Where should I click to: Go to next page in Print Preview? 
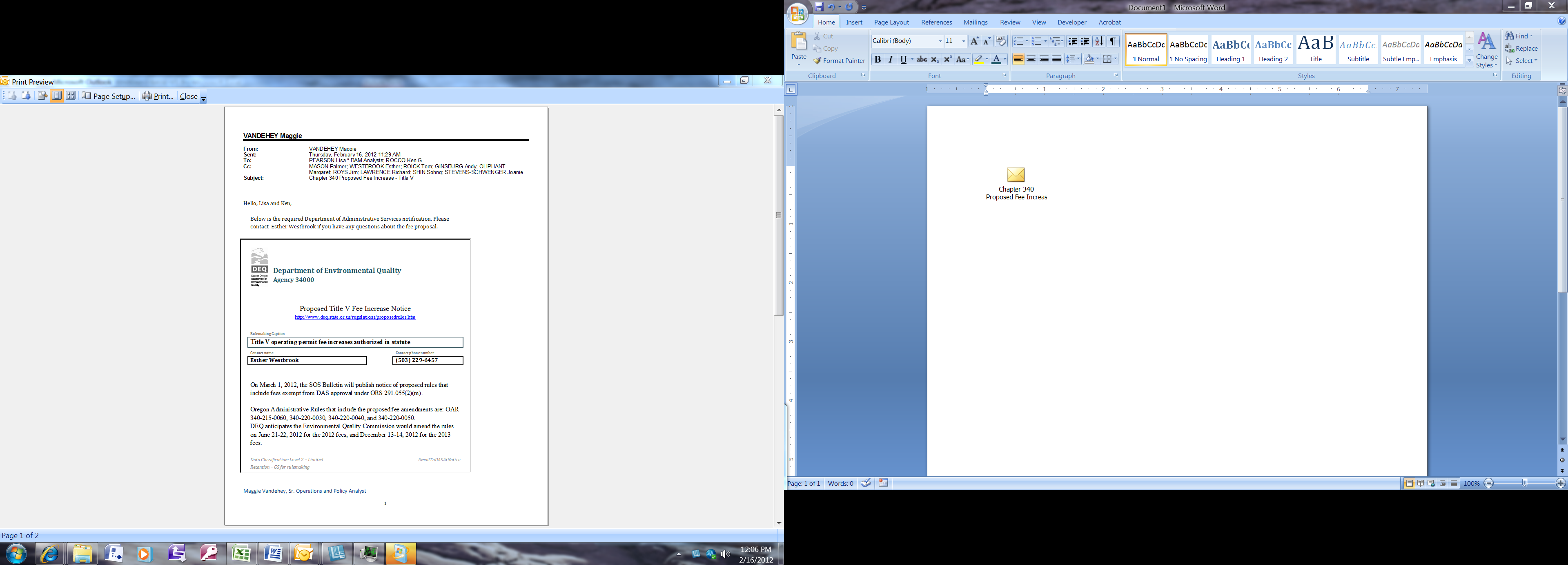click(26, 96)
